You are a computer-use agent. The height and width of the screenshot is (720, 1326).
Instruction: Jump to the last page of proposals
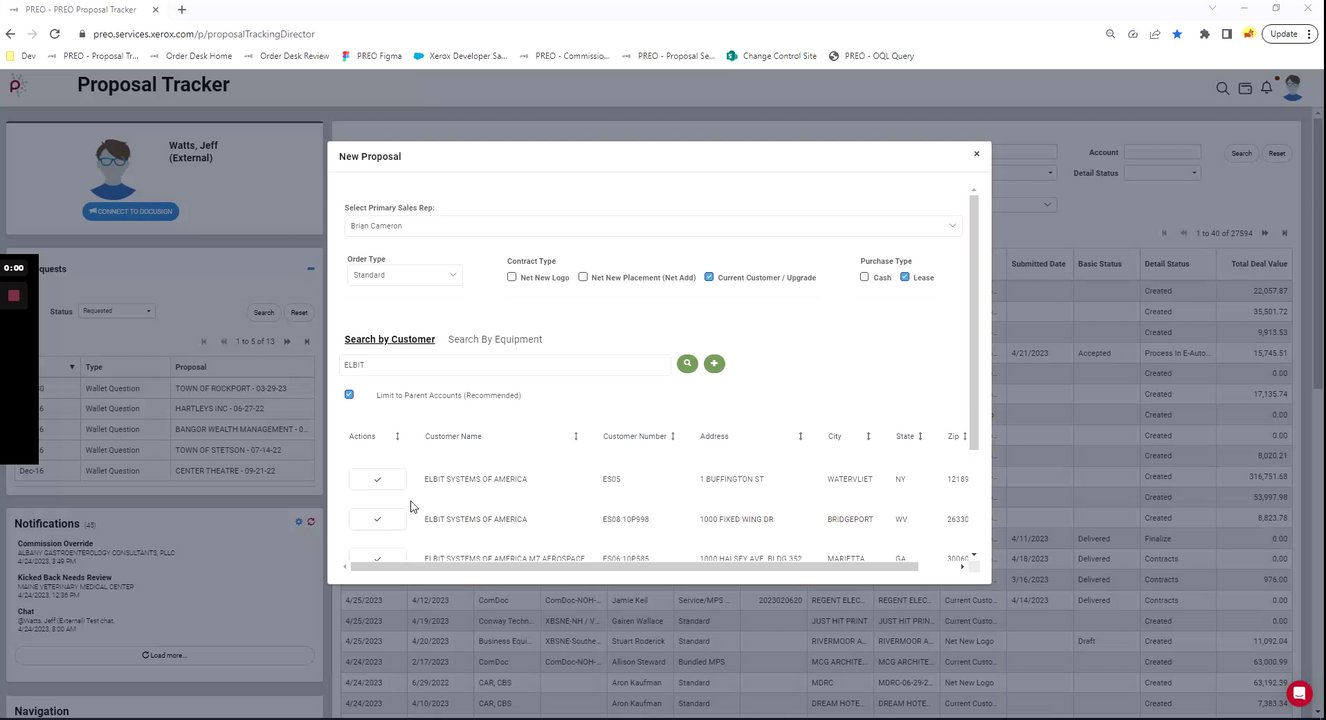[x=1285, y=233]
